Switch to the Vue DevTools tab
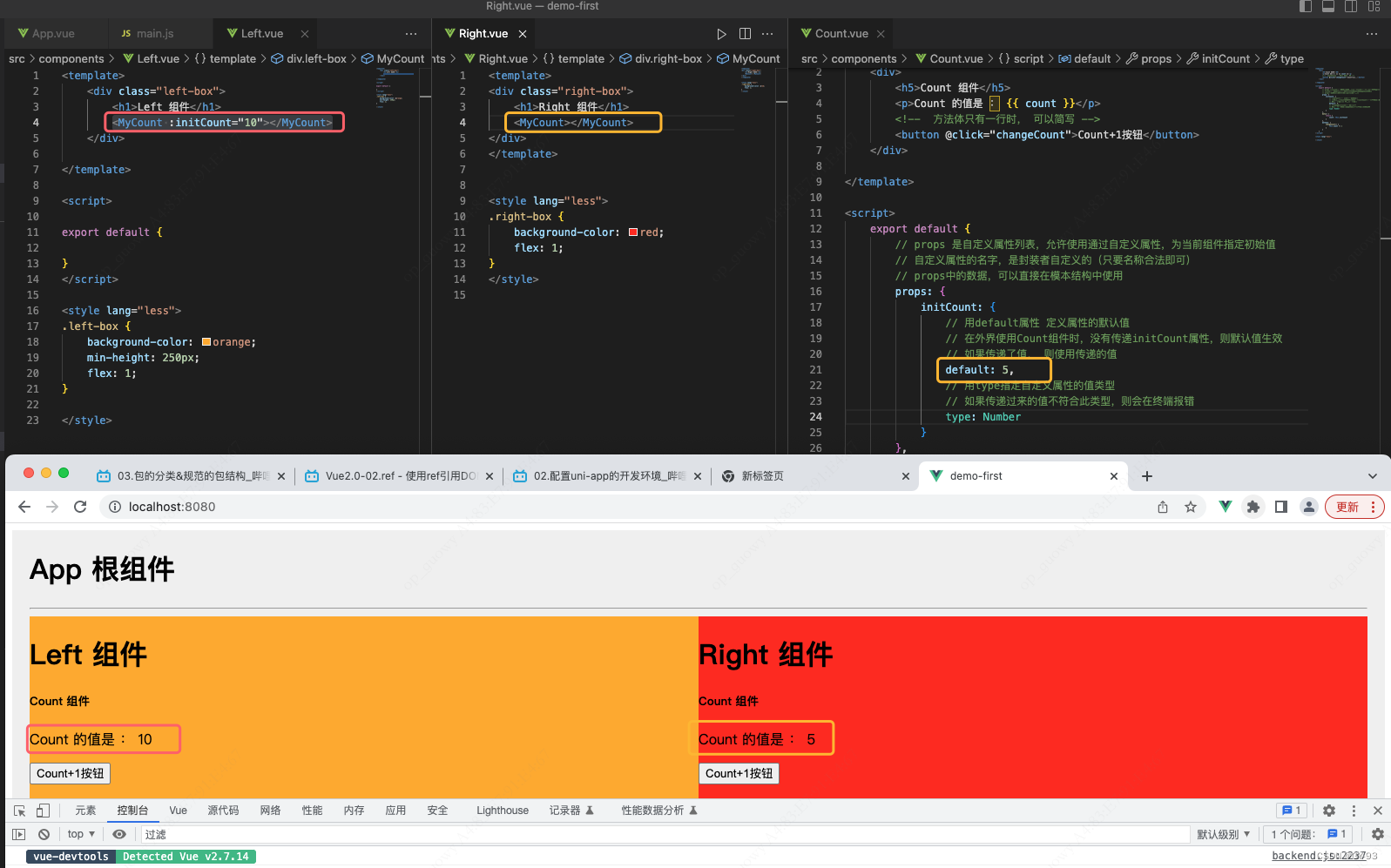This screenshot has height=868, width=1391. (x=178, y=811)
